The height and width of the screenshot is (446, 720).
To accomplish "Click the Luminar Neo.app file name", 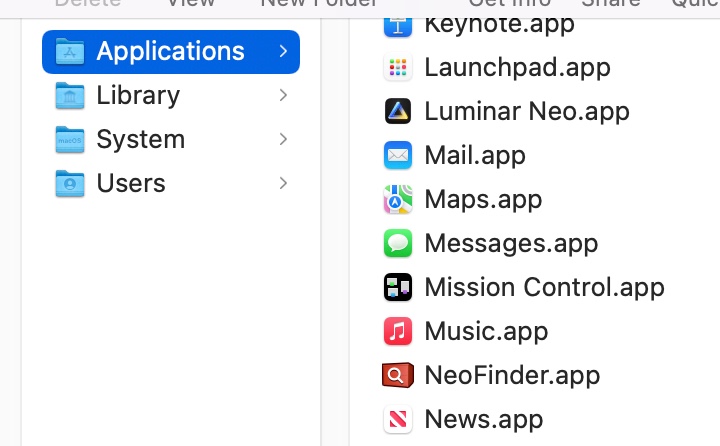I will tap(527, 112).
